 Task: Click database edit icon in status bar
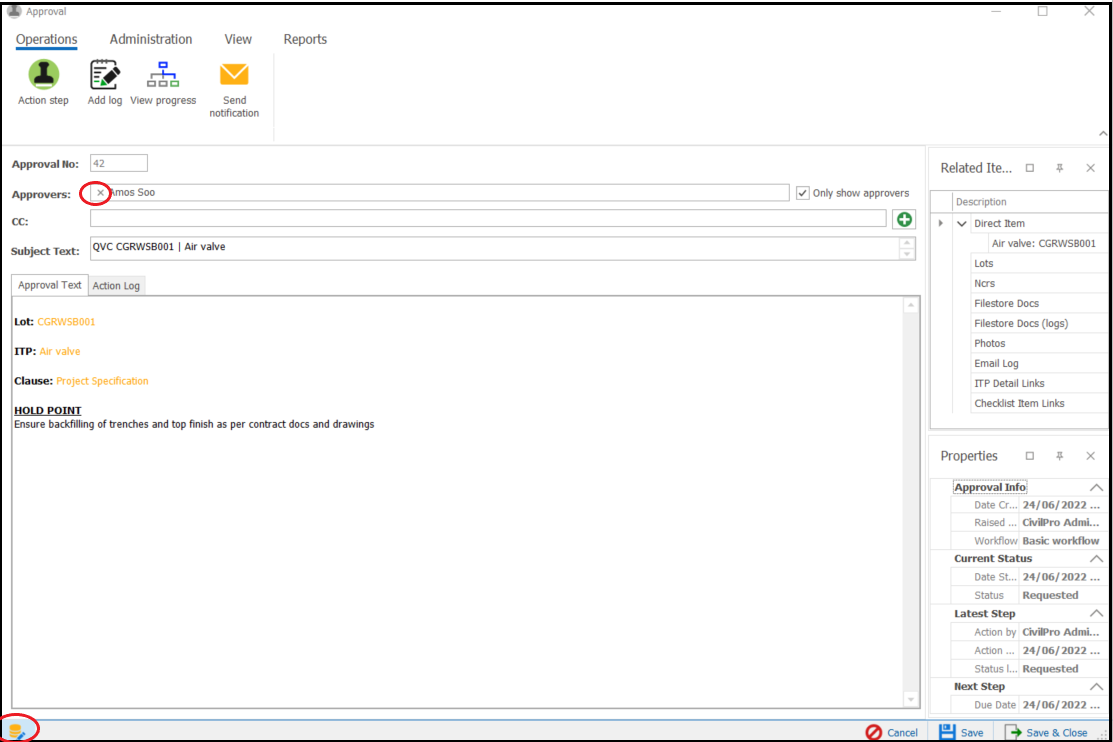17,732
